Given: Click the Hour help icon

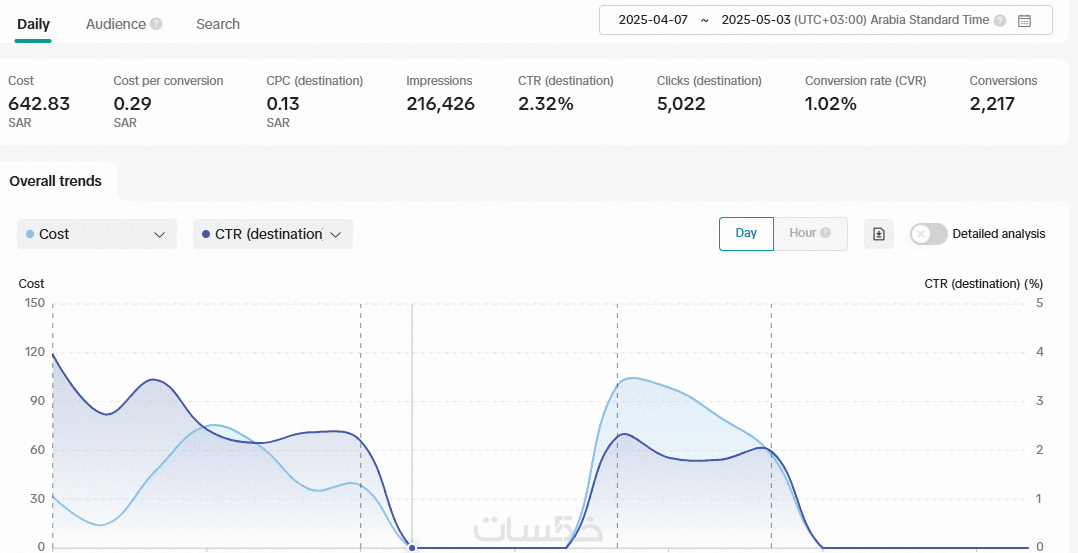Looking at the screenshot, I should pyautogui.click(x=826, y=233).
